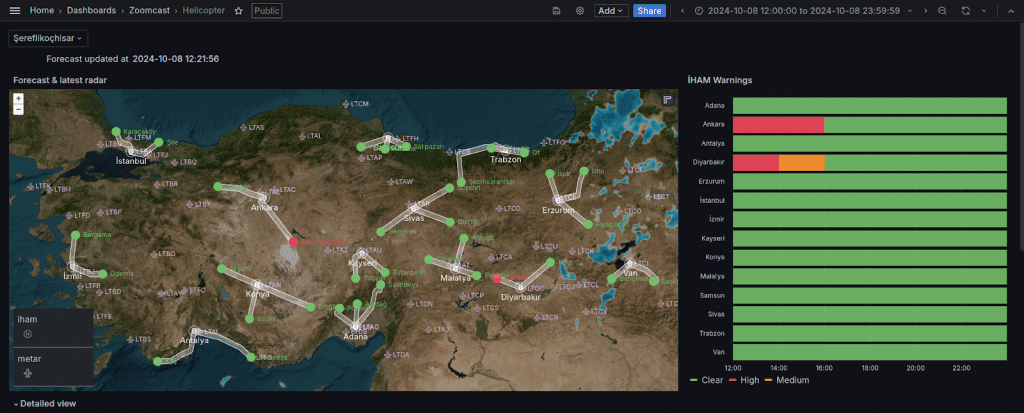Open dashboard settings gear icon
The height and width of the screenshot is (413, 1024).
tap(580, 10)
